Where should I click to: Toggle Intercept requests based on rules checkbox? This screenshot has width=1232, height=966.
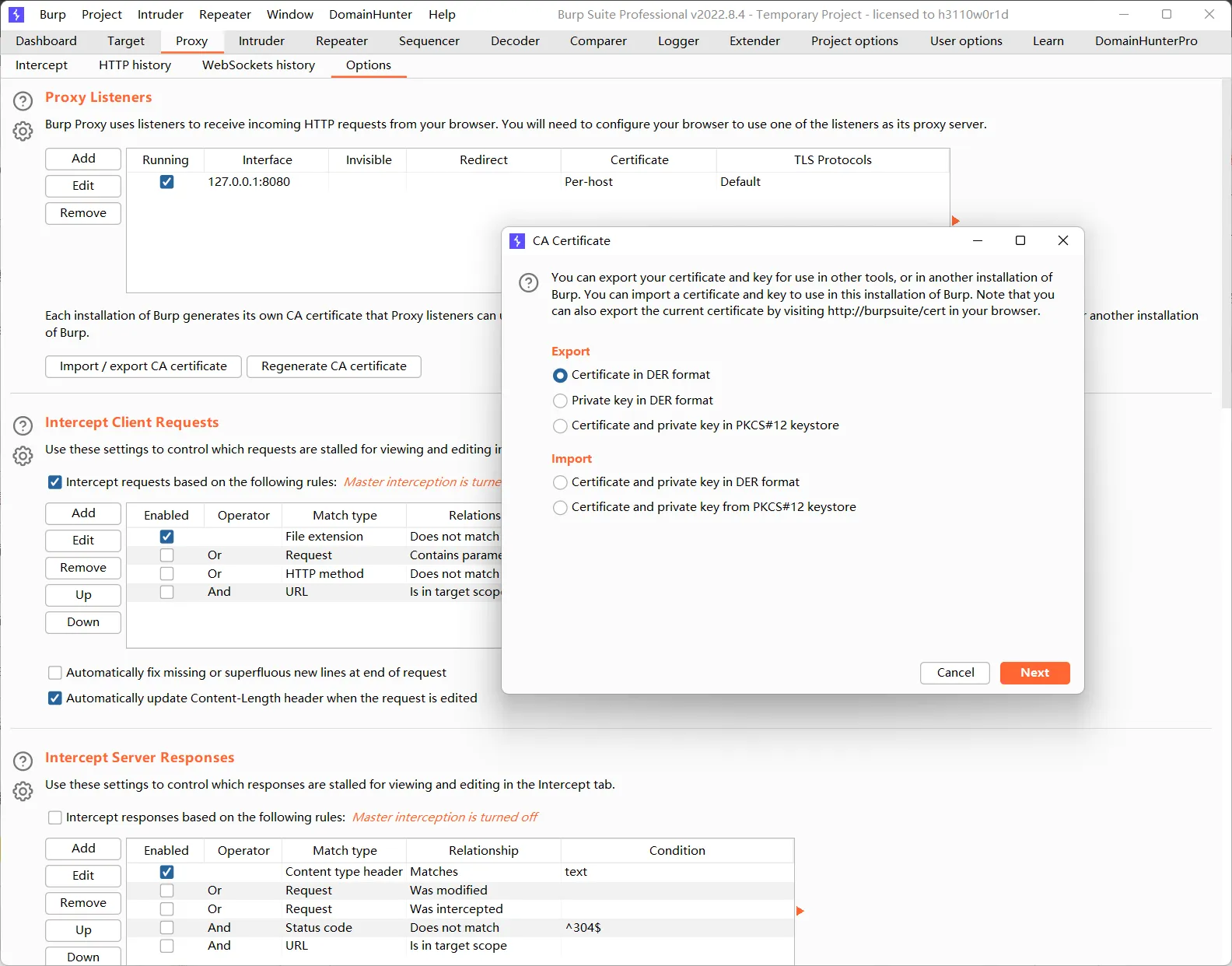coord(55,482)
